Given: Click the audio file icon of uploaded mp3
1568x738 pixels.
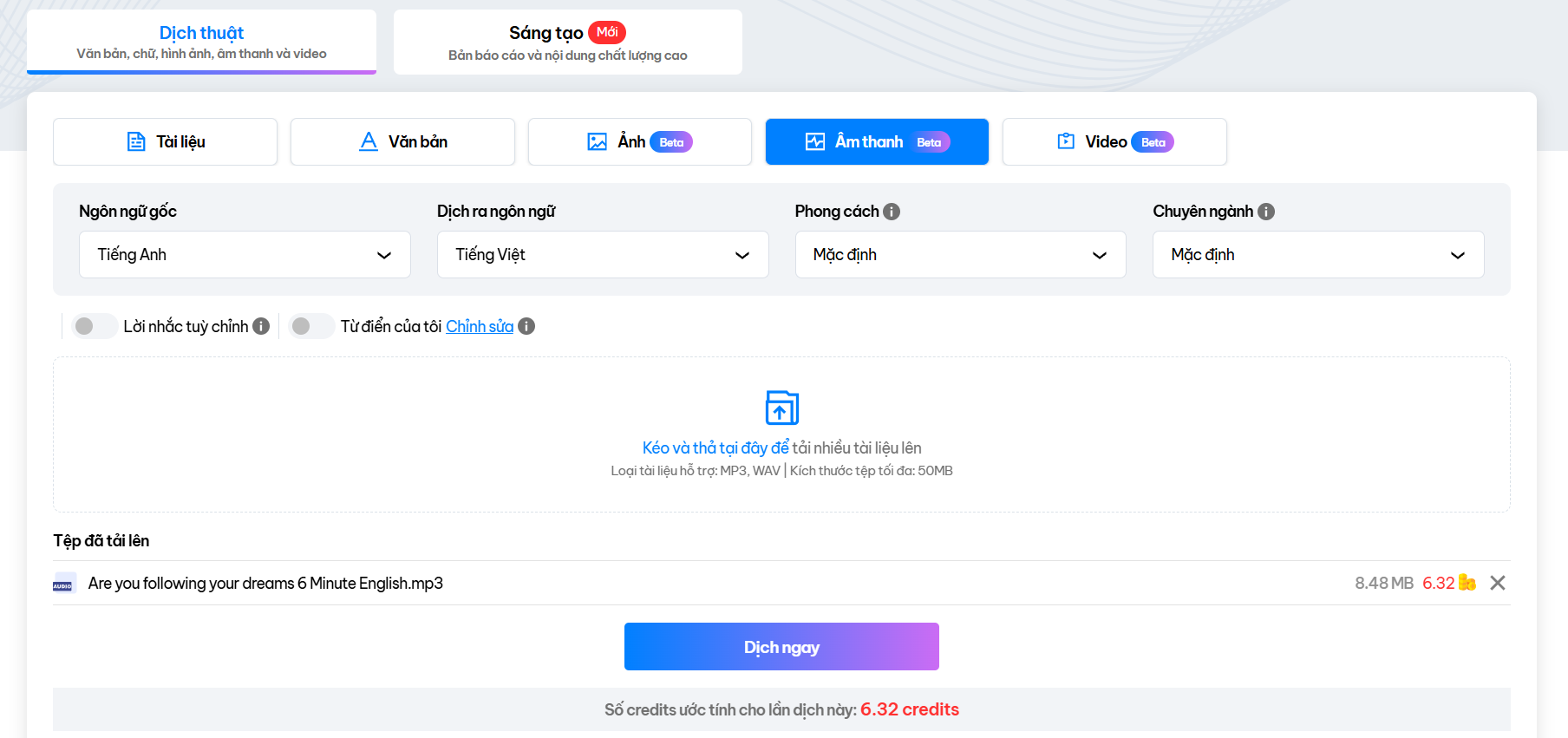Looking at the screenshot, I should point(63,584).
